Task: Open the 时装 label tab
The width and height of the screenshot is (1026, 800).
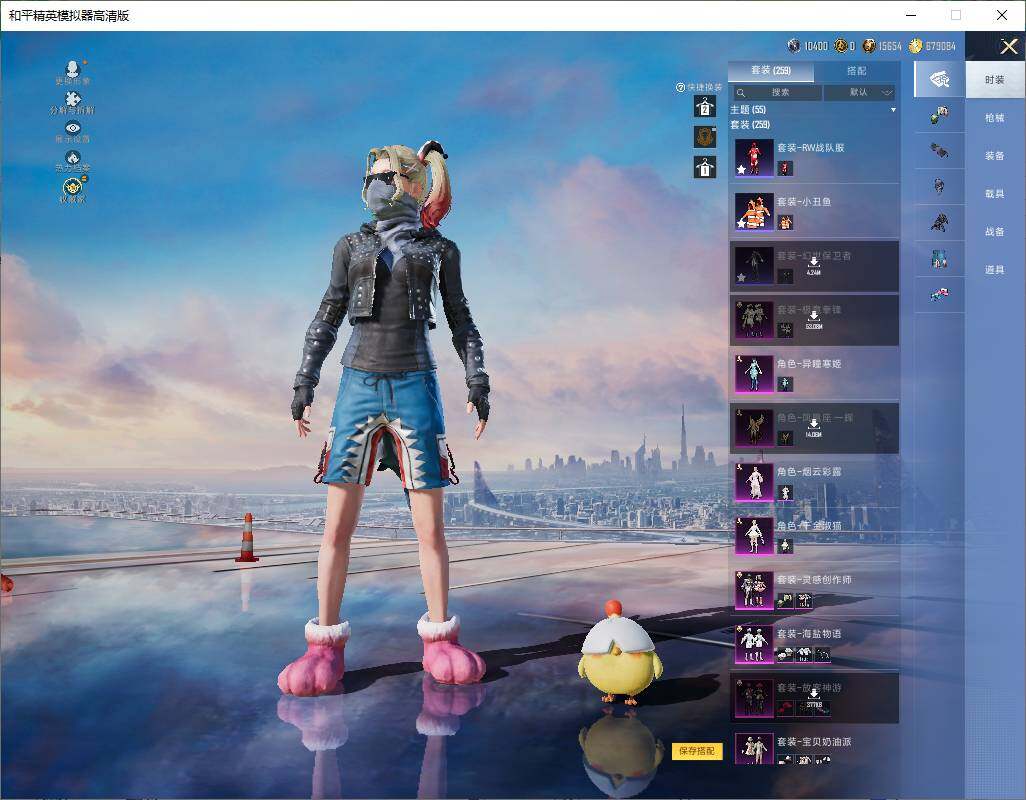Action: pyautogui.click(x=995, y=80)
